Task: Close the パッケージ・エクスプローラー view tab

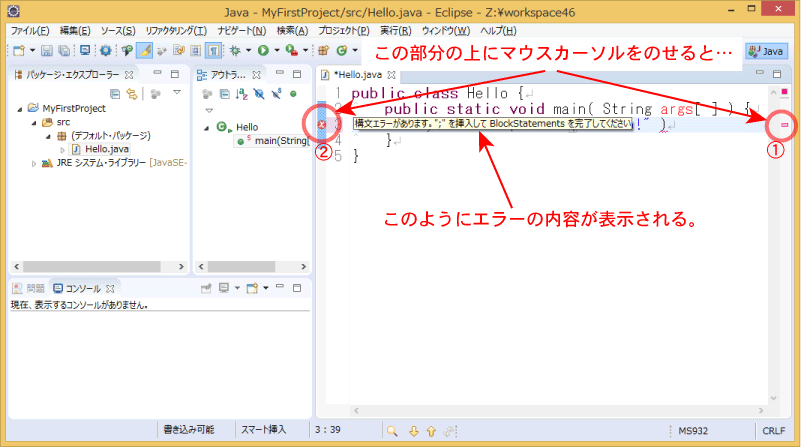Action: click(129, 75)
